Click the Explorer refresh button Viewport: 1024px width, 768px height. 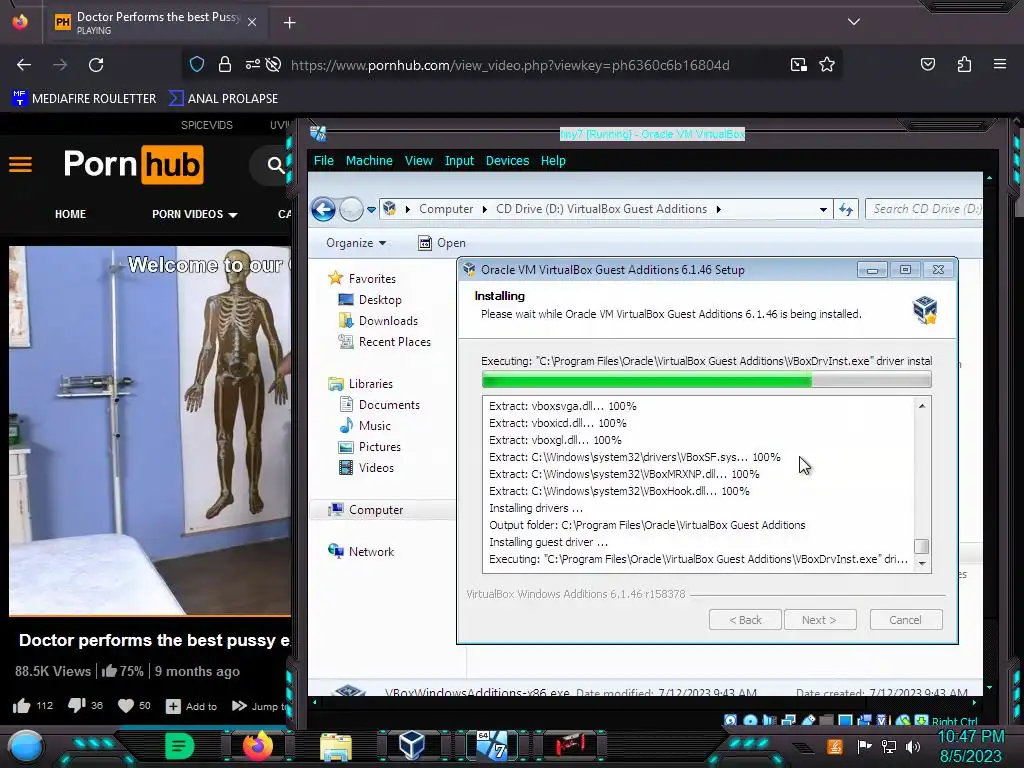pyautogui.click(x=846, y=209)
